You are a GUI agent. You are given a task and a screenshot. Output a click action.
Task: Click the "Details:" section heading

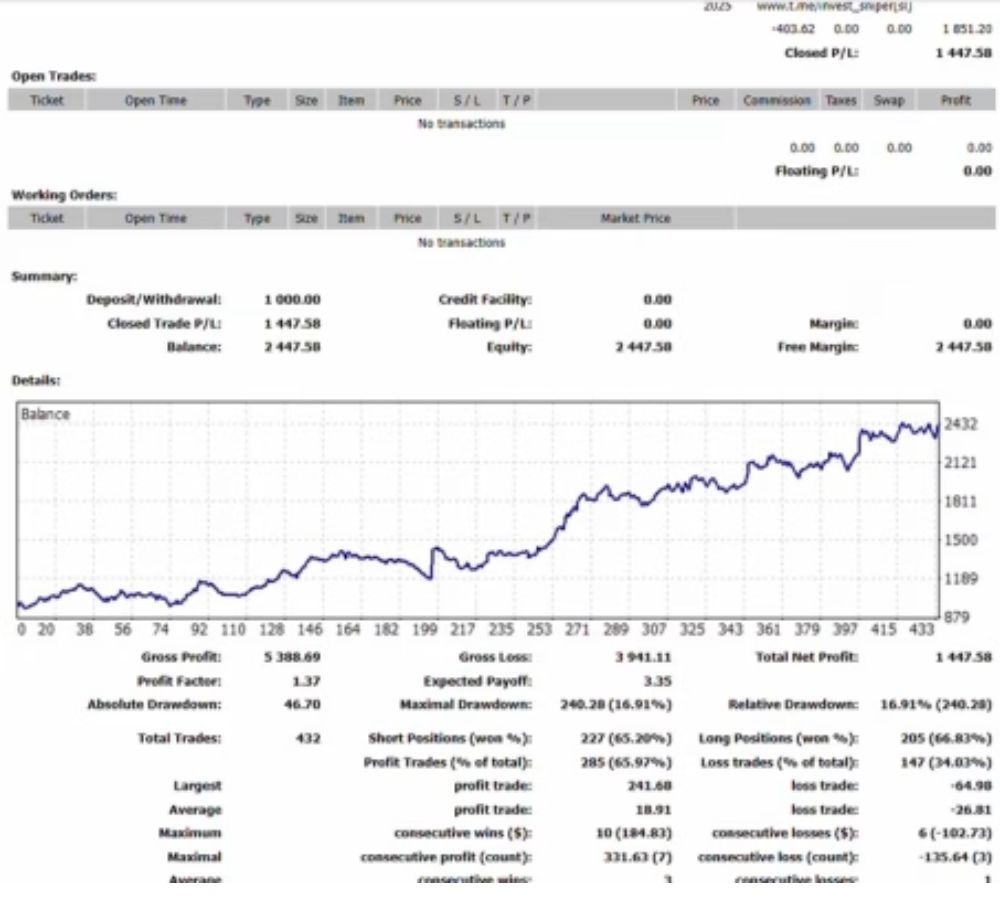36,381
